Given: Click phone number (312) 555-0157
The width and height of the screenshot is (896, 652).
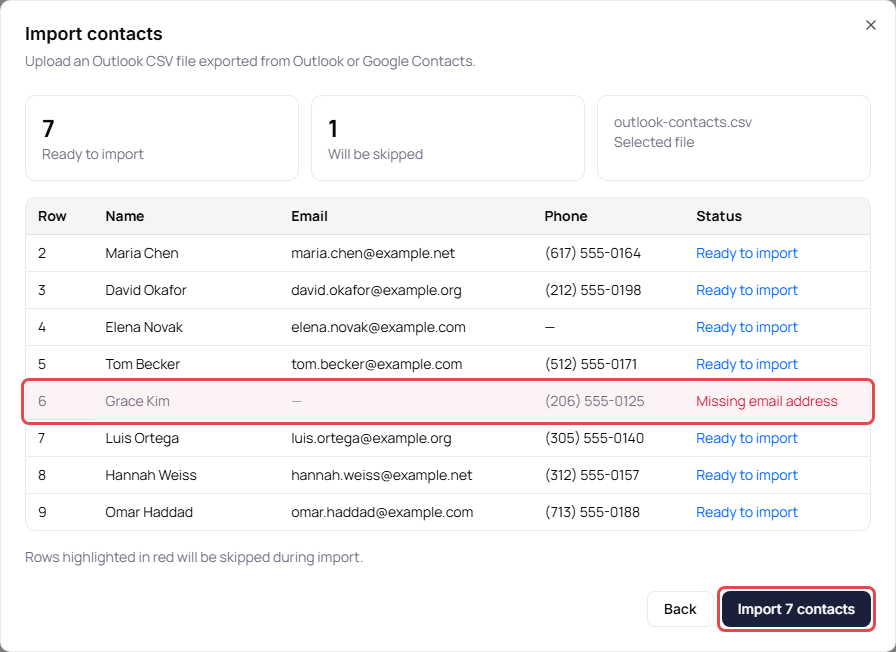Looking at the screenshot, I should 592,475.
